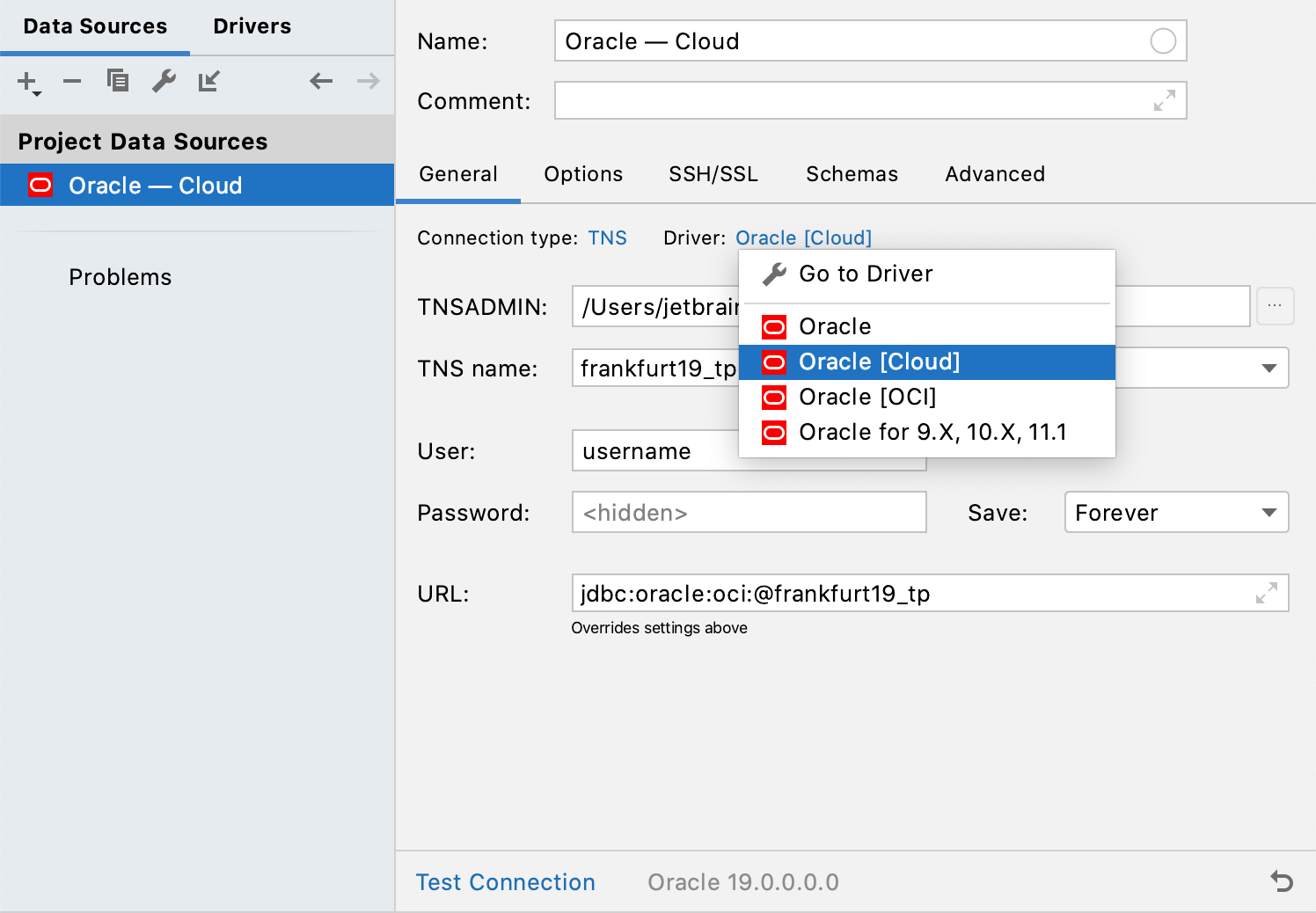Image resolution: width=1316 pixels, height=913 pixels.
Task: Choose Oracle [OCI] from driver menu
Action: [x=866, y=398]
